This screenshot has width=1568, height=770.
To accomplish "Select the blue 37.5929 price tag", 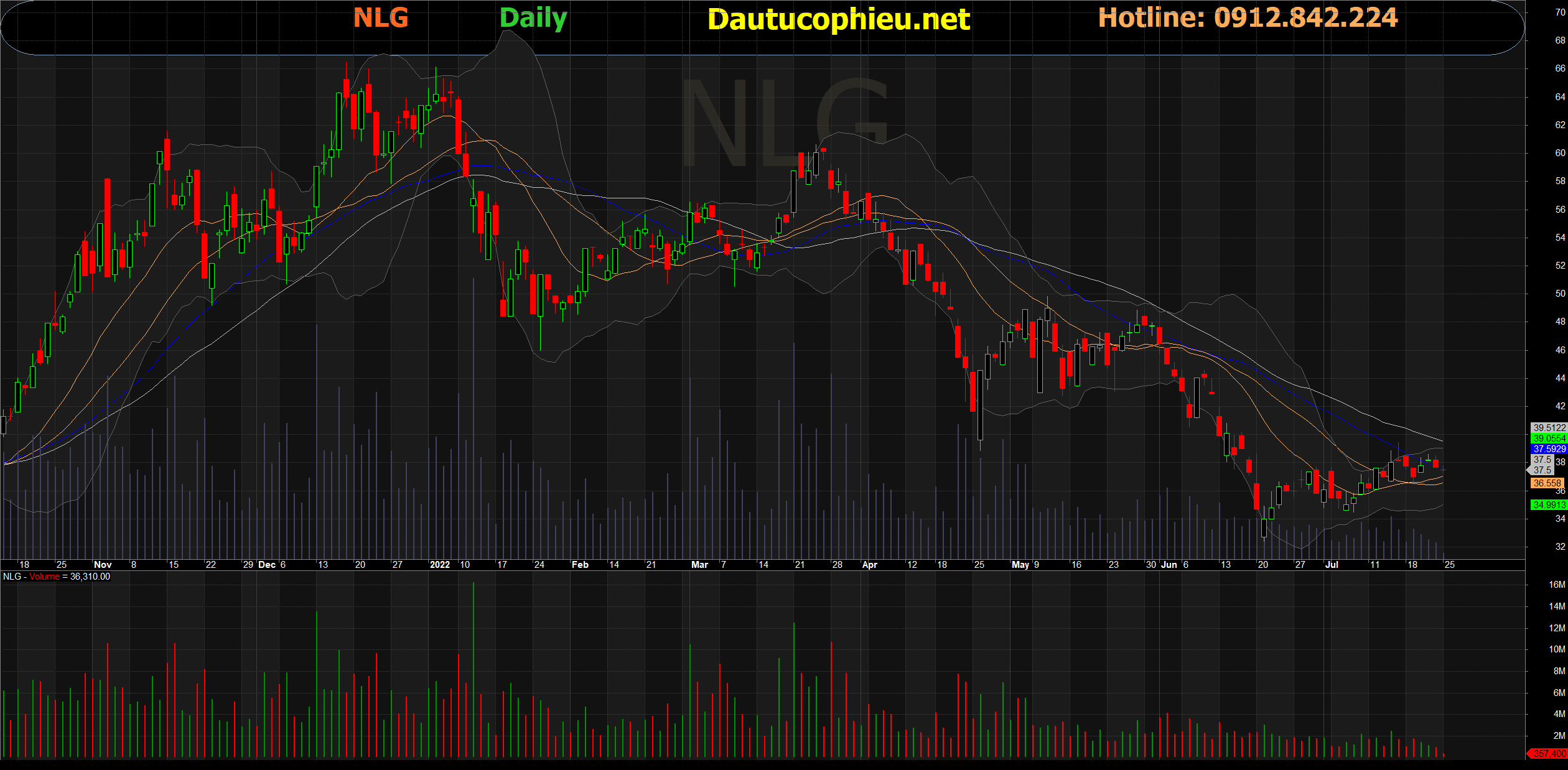I will pyautogui.click(x=1549, y=449).
